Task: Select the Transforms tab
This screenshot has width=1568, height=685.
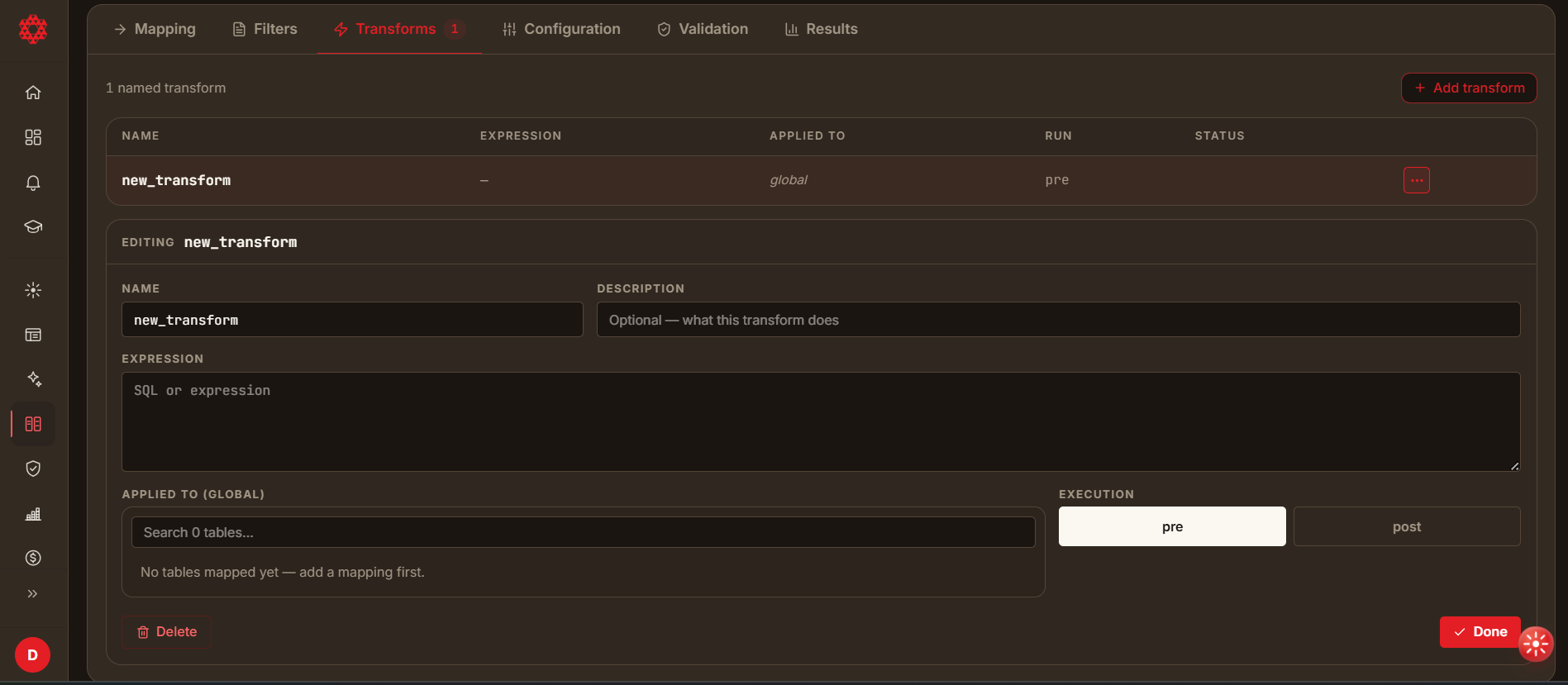Action: (x=399, y=29)
